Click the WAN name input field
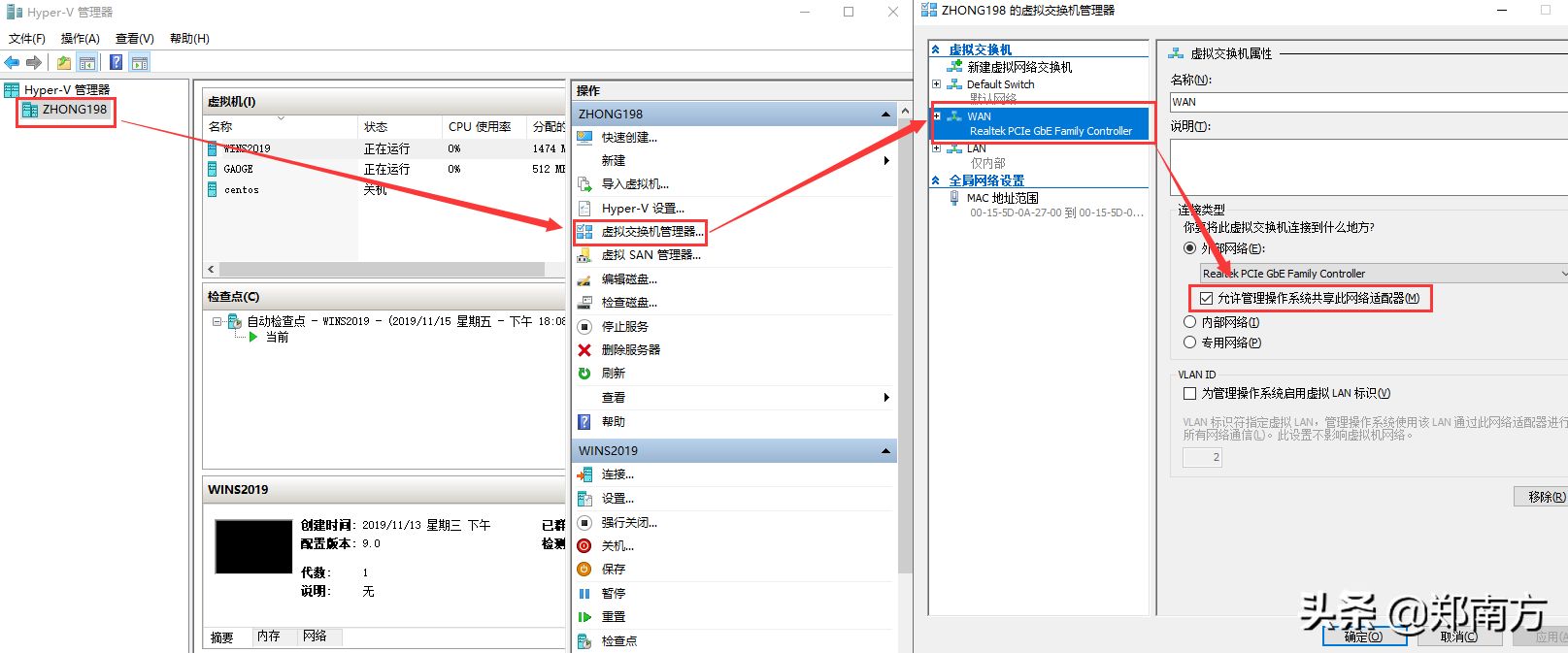The width and height of the screenshot is (1568, 653). coord(1369,102)
